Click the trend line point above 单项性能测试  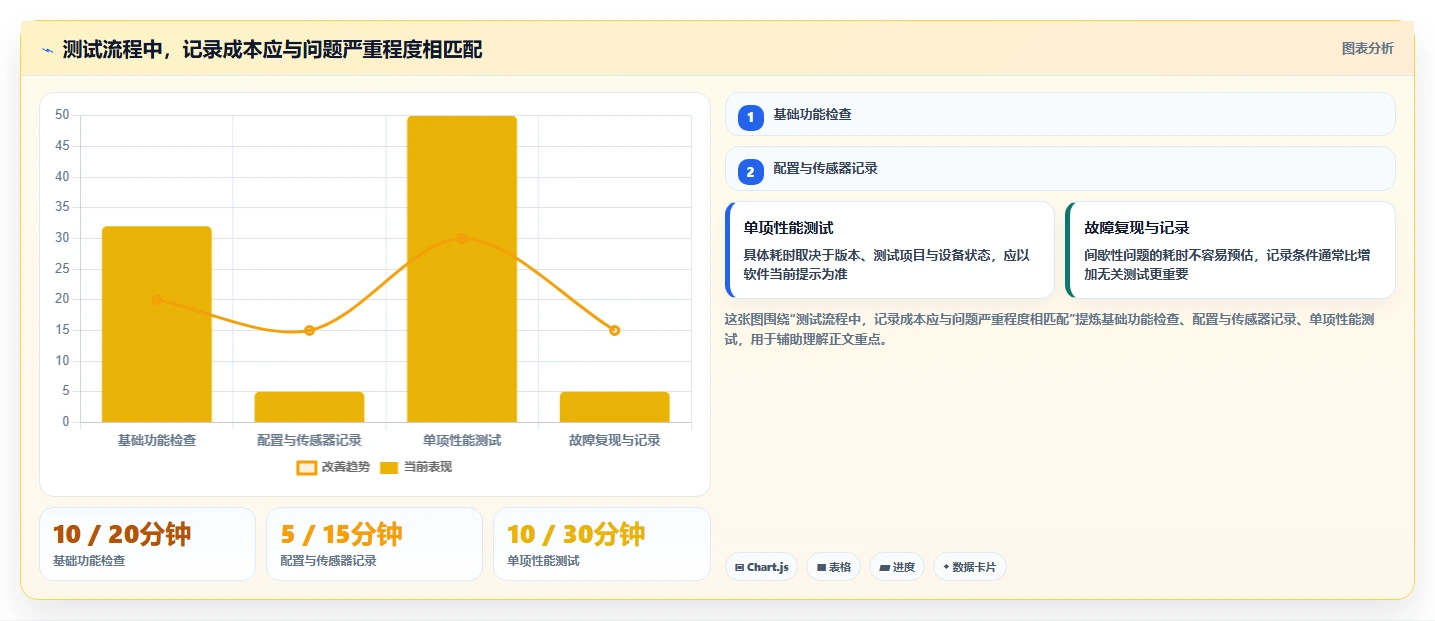pos(462,238)
